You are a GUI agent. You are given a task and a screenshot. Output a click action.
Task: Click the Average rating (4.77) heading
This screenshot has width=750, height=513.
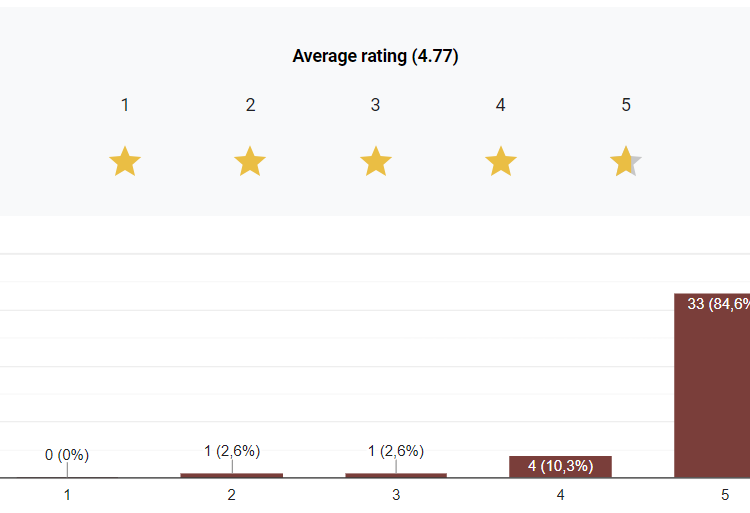click(x=375, y=56)
